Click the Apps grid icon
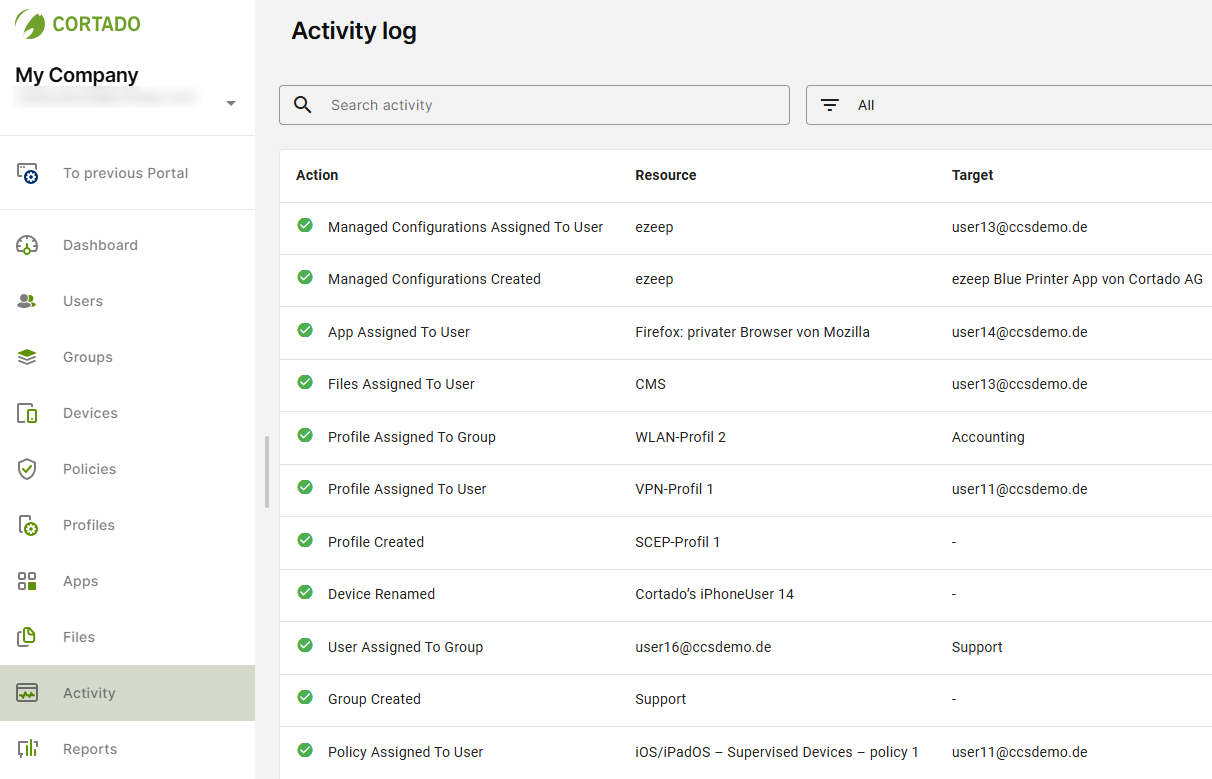 (x=27, y=581)
